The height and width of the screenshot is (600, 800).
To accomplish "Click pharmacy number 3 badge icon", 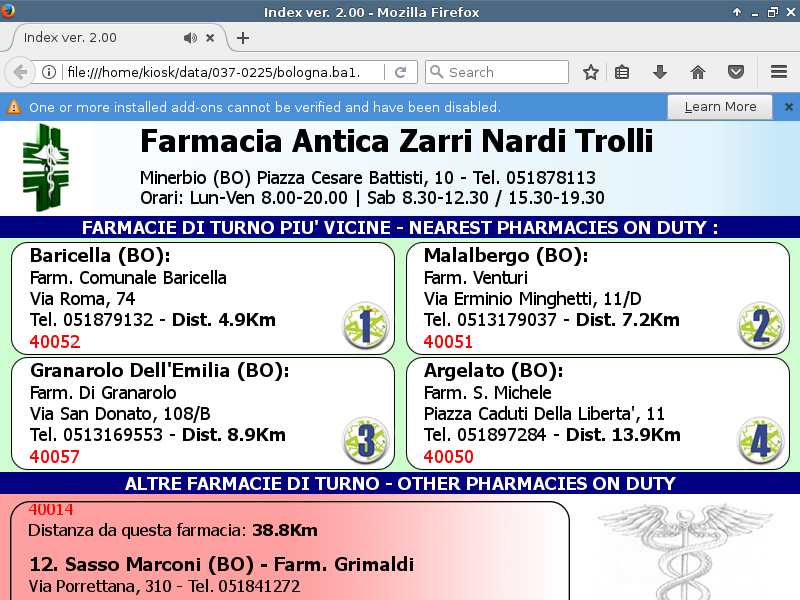I will (365, 441).
